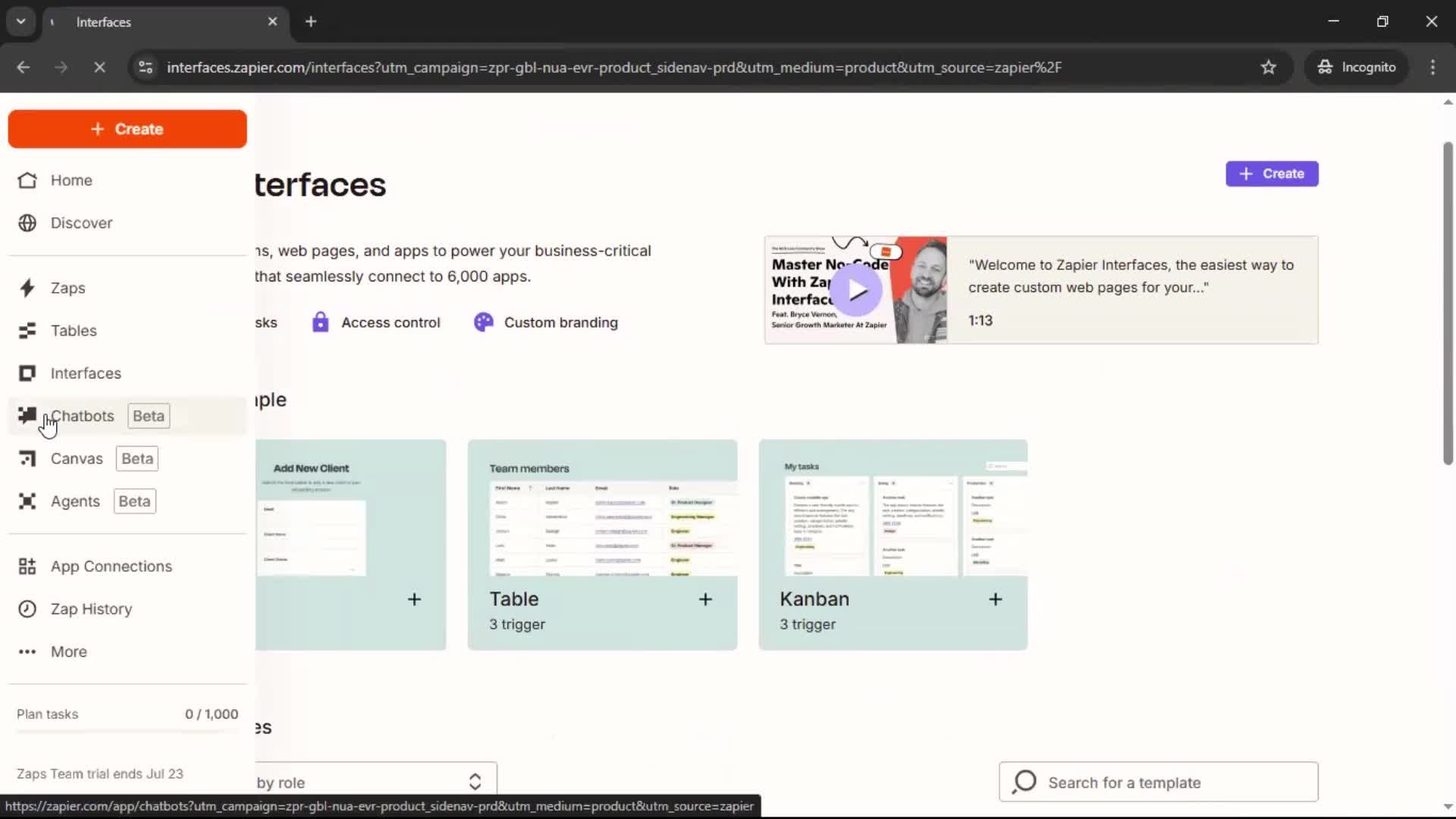
Task: Click the Chatbots icon in the sidebar
Action: [27, 414]
